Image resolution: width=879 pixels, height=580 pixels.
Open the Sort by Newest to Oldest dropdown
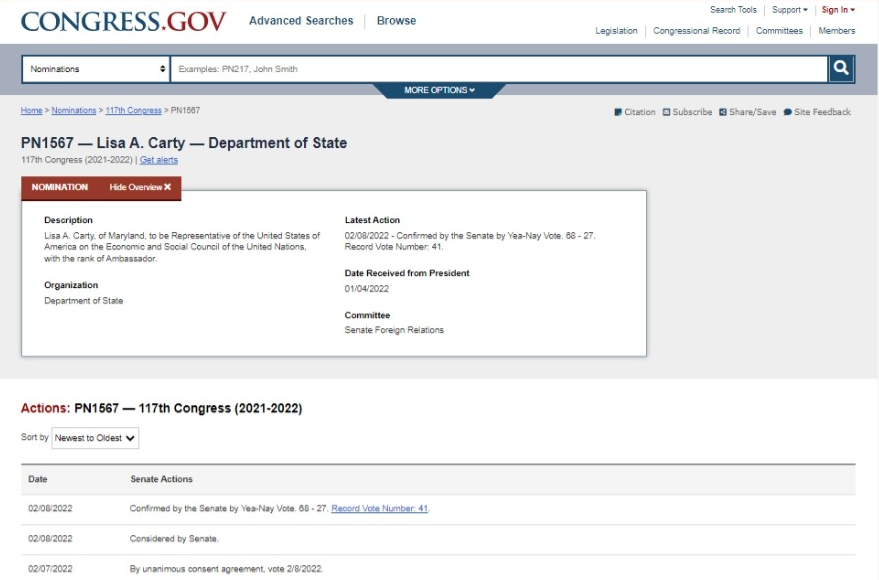pyautogui.click(x=95, y=438)
